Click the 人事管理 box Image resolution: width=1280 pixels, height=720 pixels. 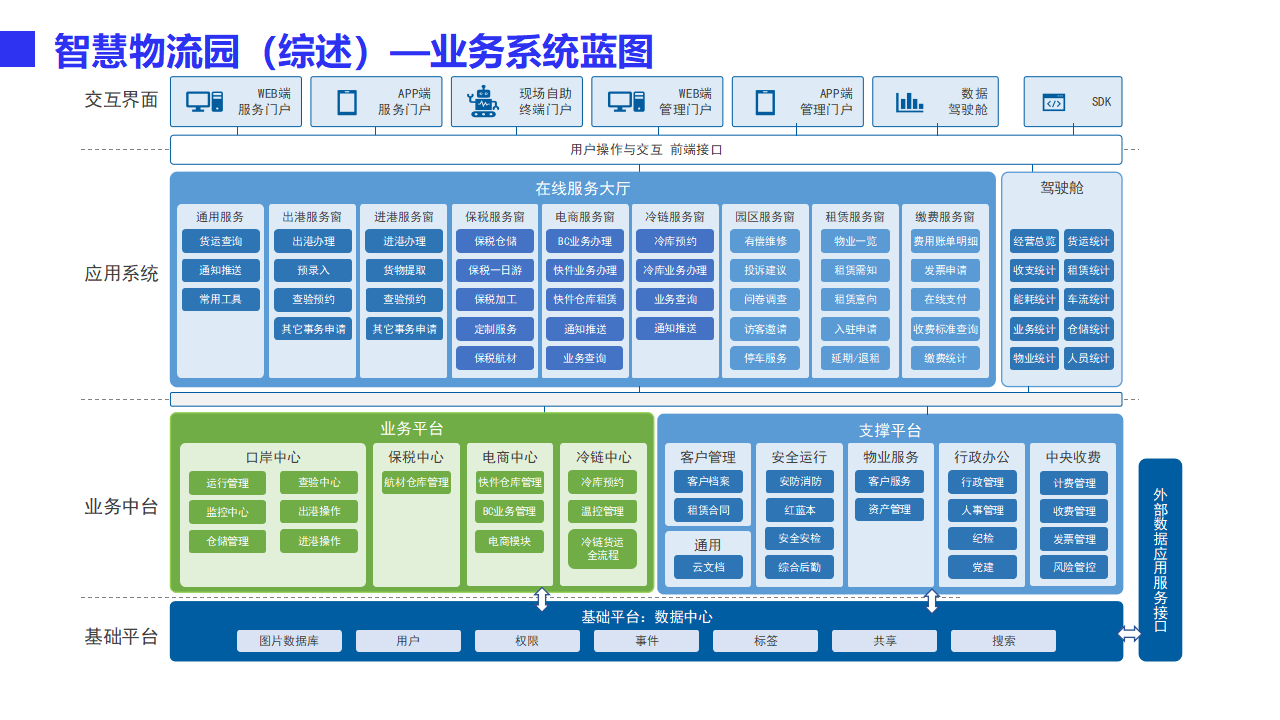982,510
